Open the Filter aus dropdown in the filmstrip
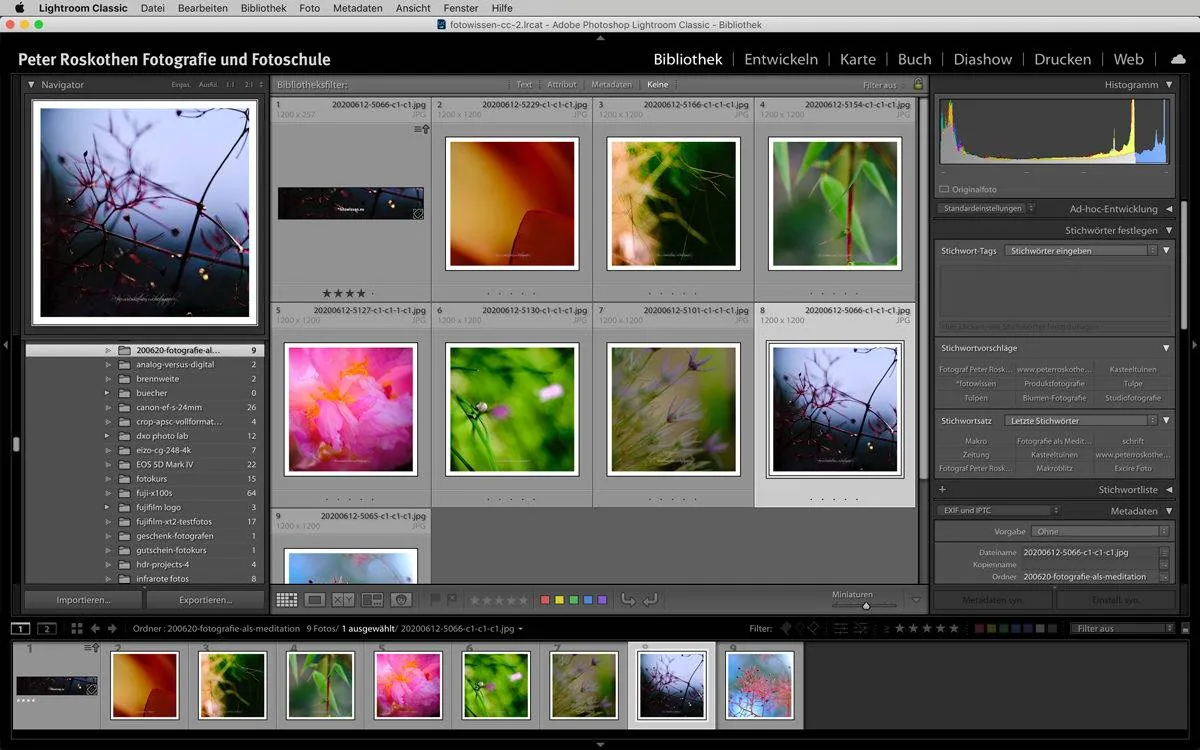 pyautogui.click(x=1119, y=628)
